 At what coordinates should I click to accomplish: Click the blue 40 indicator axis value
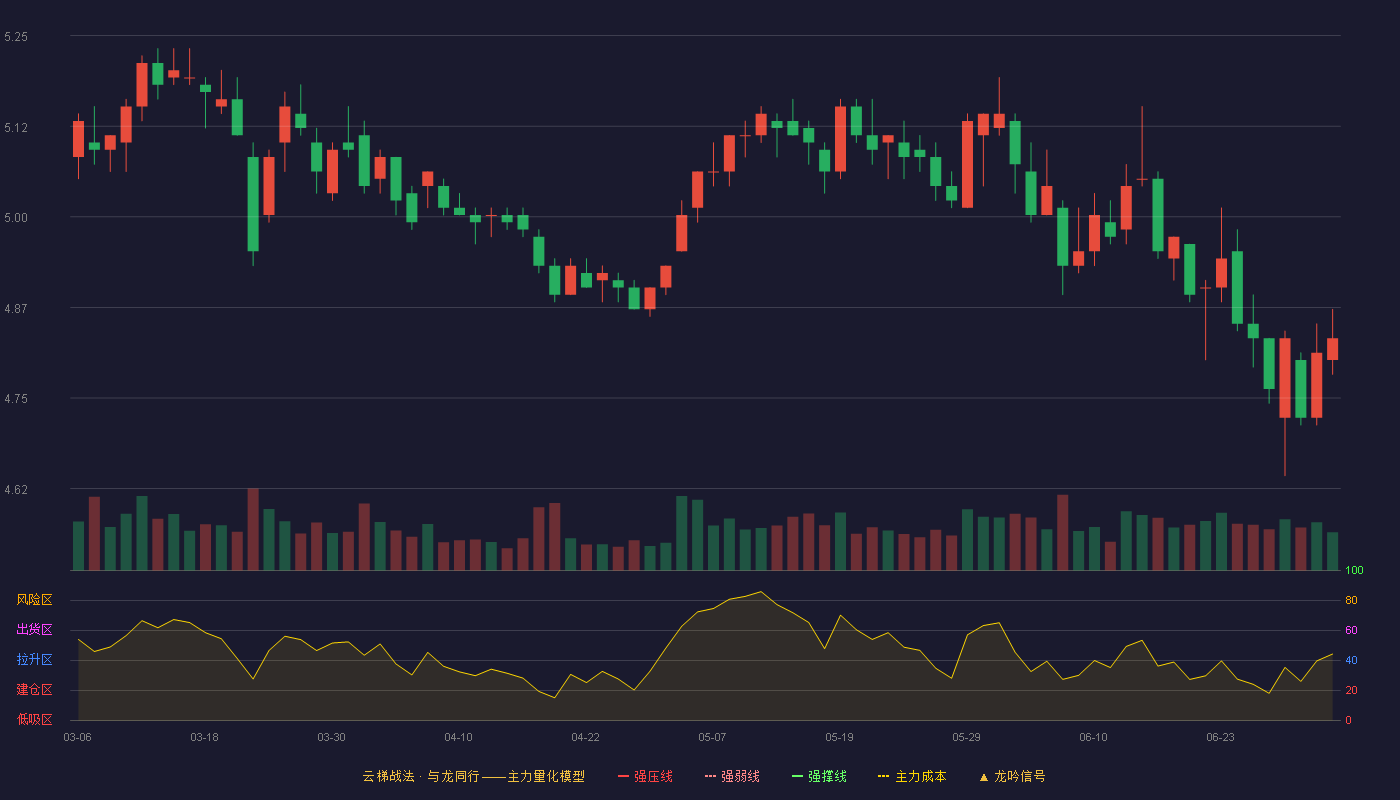(x=1351, y=660)
